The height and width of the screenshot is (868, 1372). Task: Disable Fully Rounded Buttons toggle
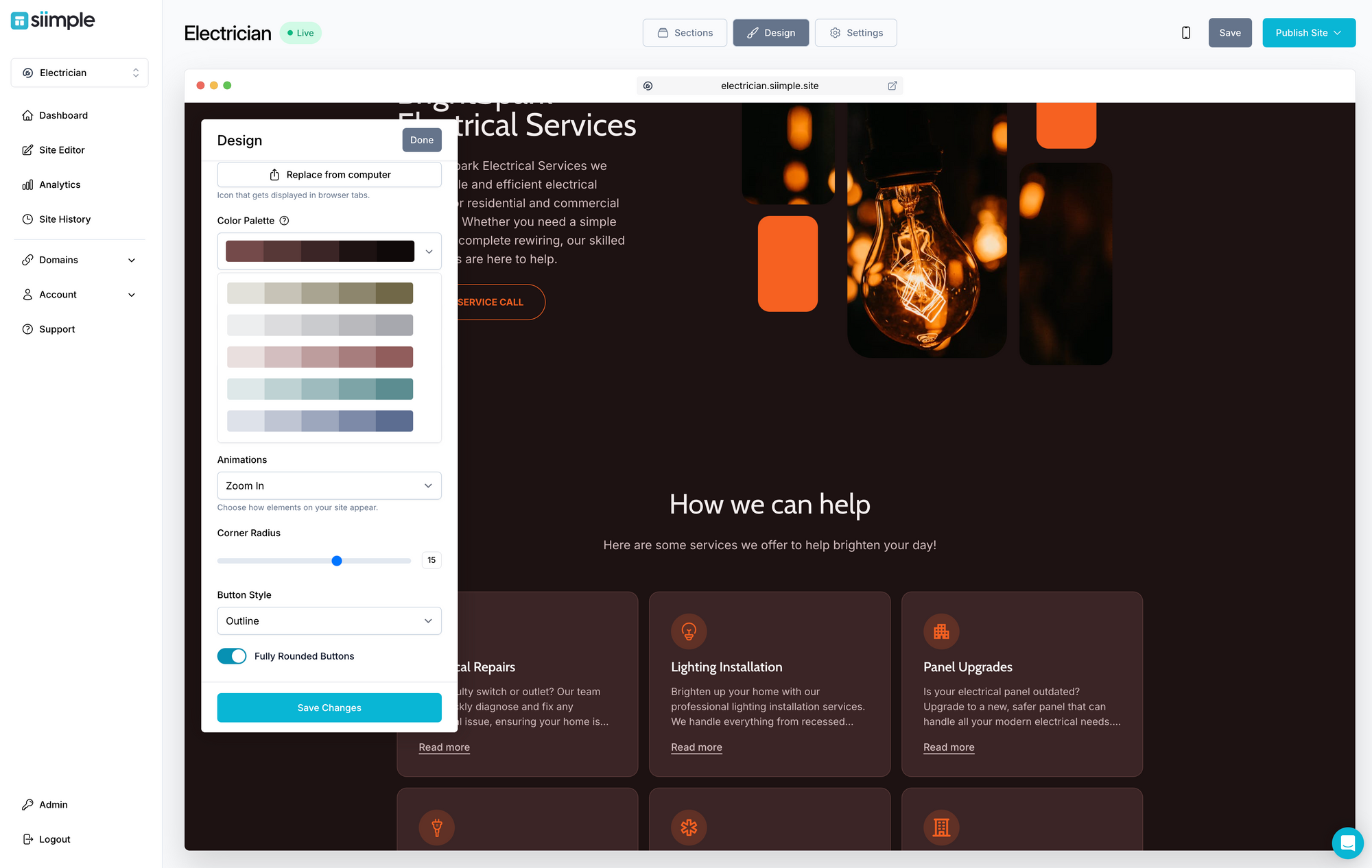click(232, 656)
